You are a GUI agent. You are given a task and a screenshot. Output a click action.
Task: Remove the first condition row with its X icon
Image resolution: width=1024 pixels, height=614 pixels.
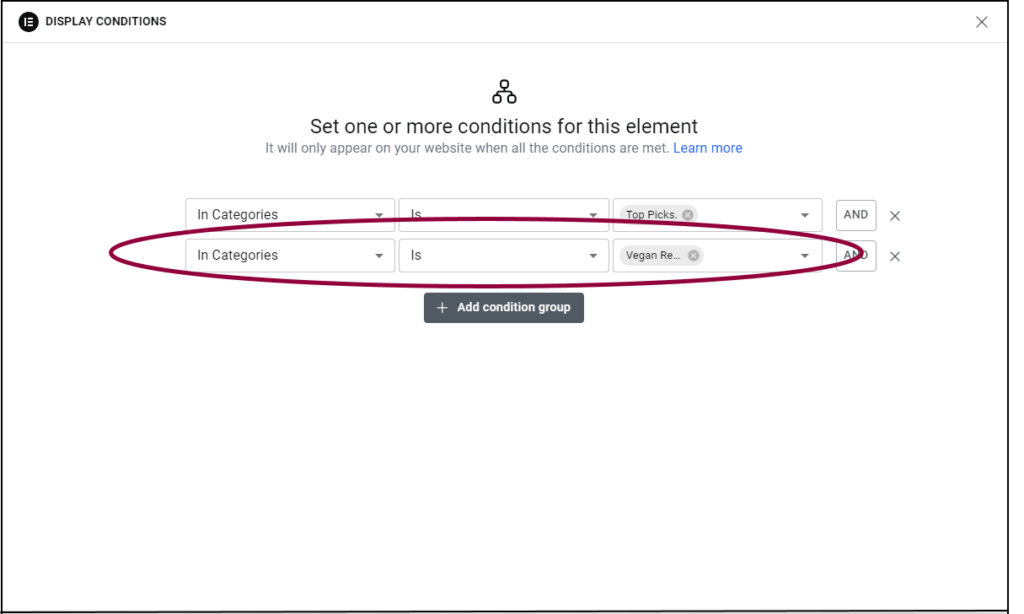click(x=895, y=215)
